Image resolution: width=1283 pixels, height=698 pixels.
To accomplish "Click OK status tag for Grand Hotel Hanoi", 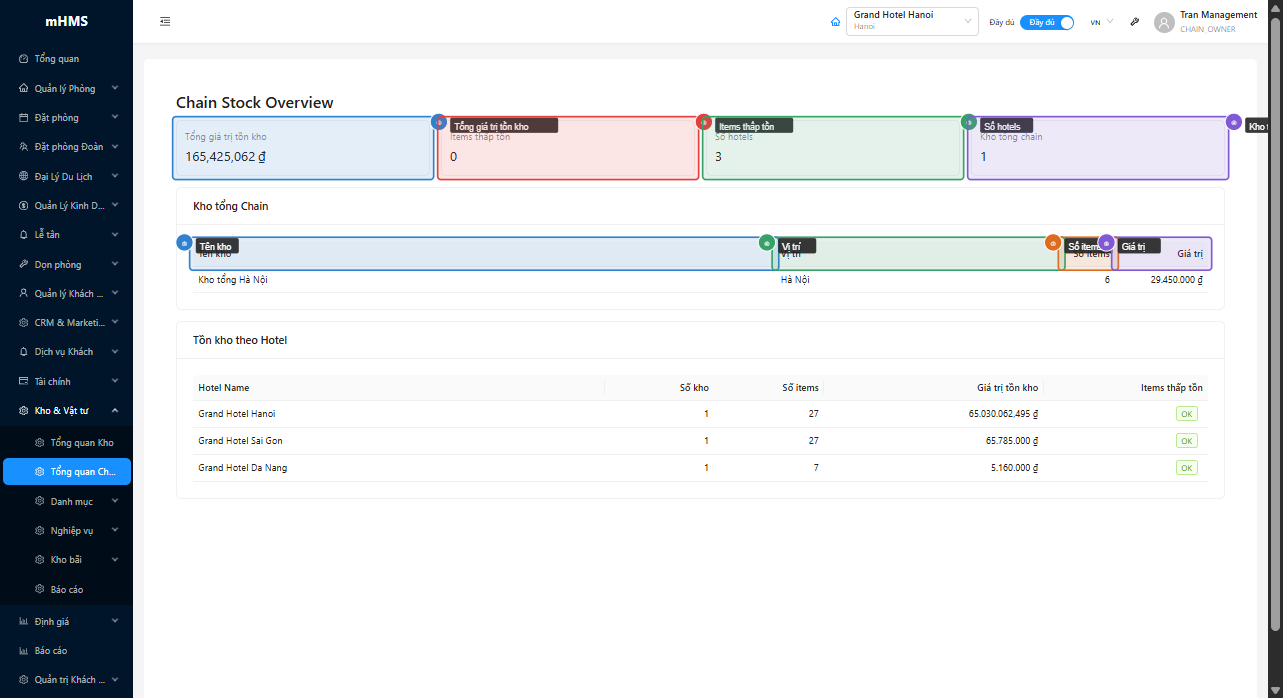I will (1186, 414).
